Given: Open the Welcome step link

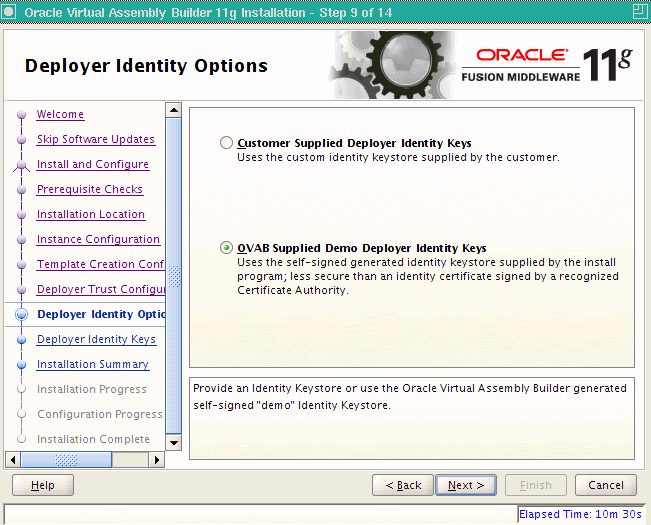Looking at the screenshot, I should point(60,114).
